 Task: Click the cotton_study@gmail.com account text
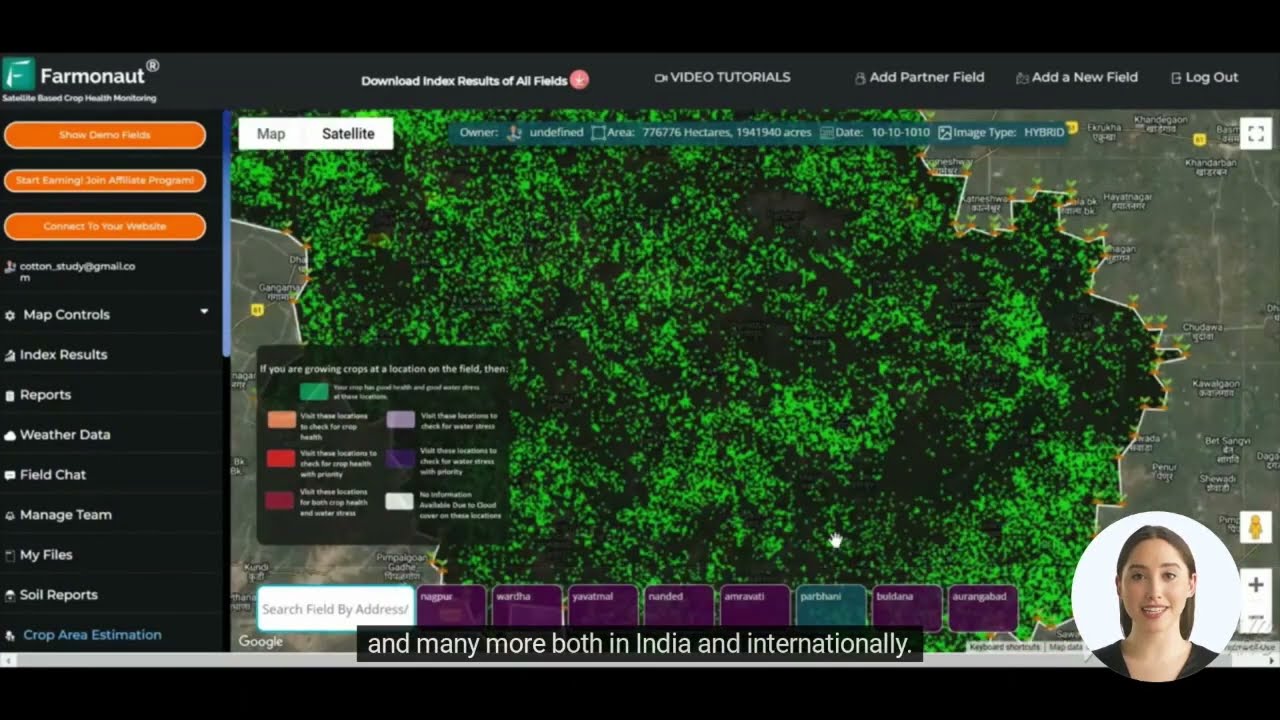coord(77,271)
